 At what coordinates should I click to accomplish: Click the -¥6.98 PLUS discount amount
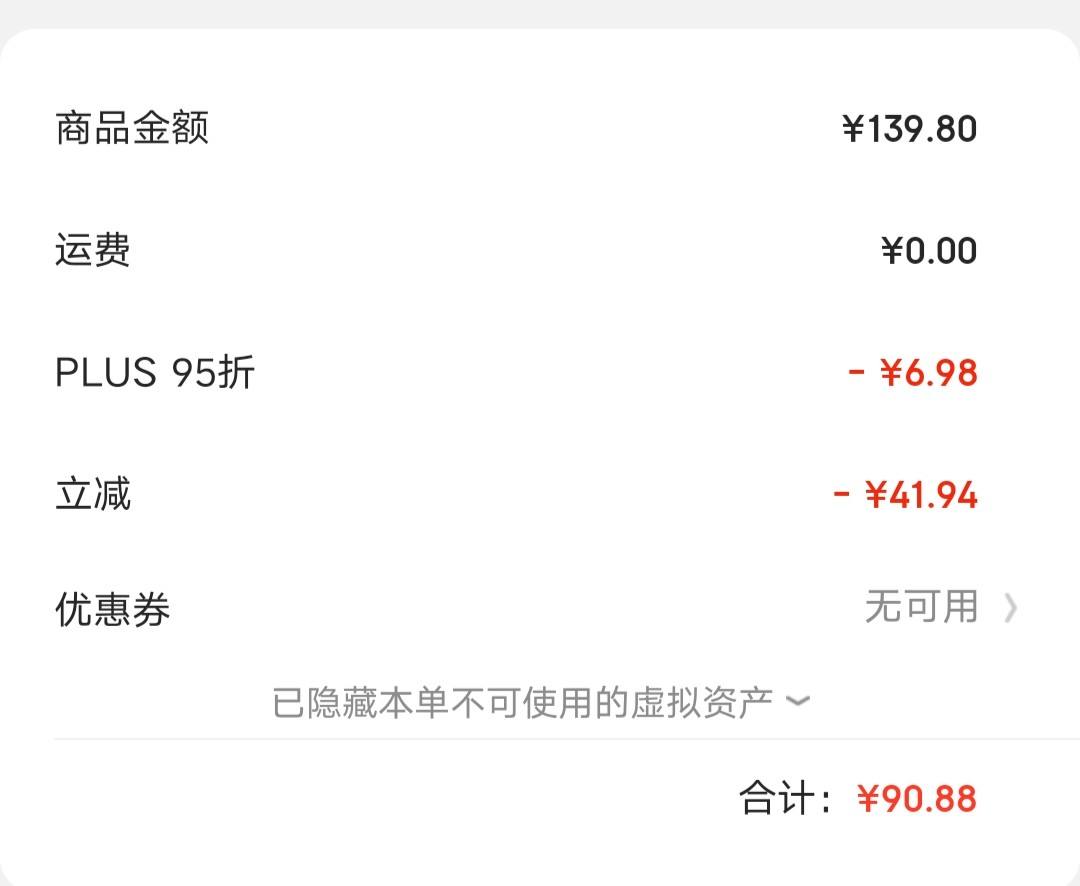point(913,373)
